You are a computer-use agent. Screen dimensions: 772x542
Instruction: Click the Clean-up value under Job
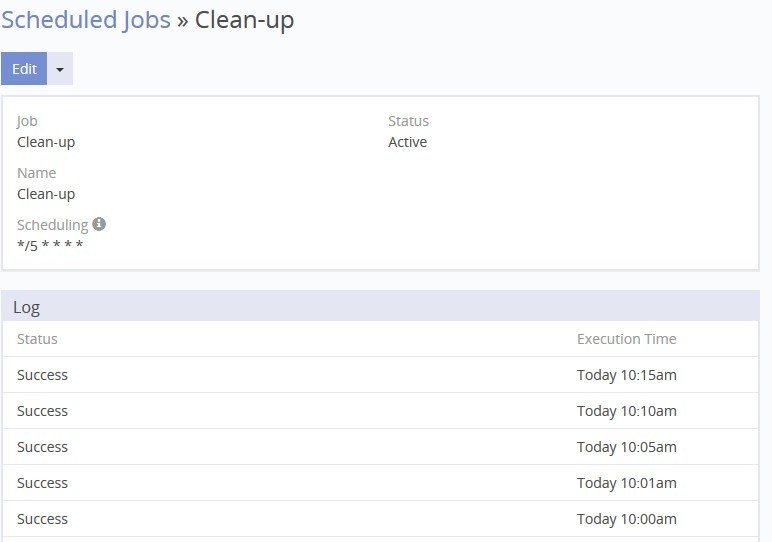pos(46,142)
